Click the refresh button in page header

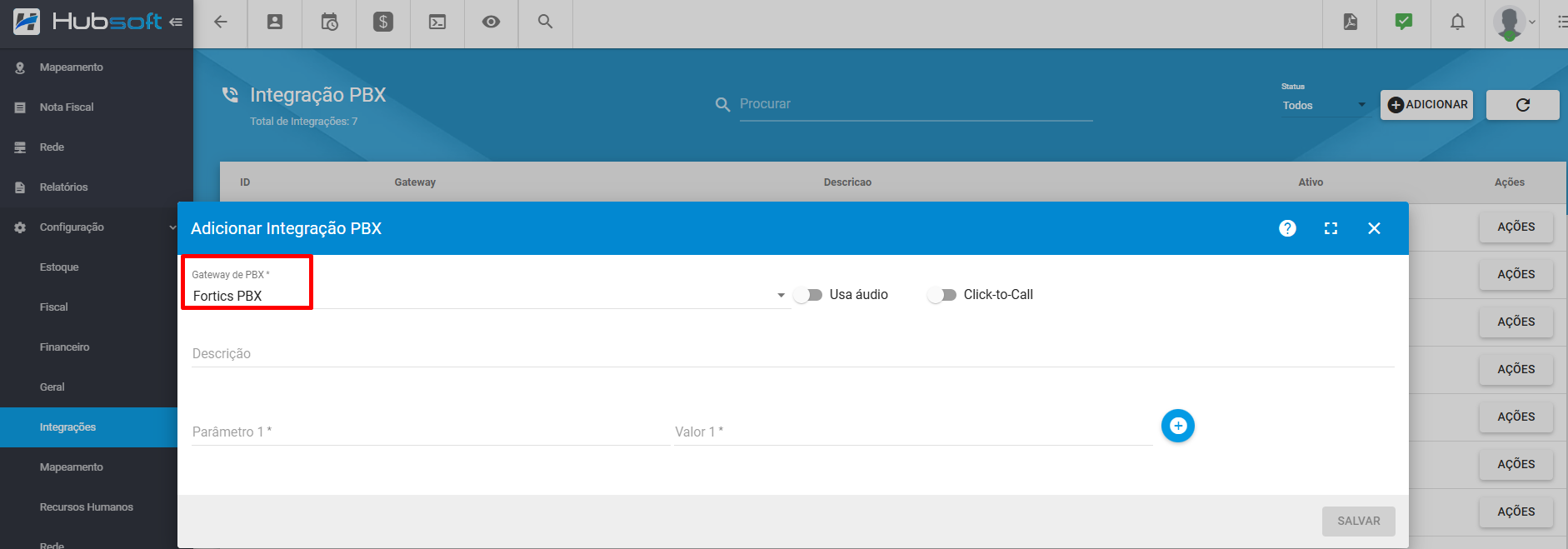[x=1523, y=105]
